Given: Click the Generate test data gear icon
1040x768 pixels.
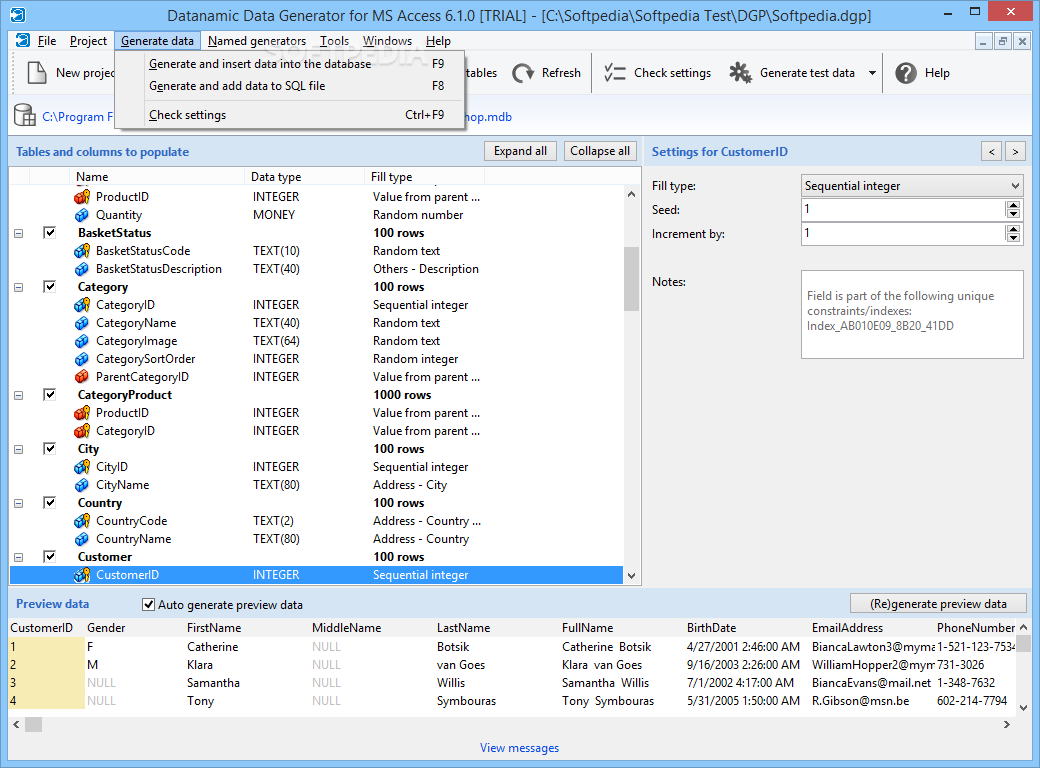Looking at the screenshot, I should tap(740, 73).
